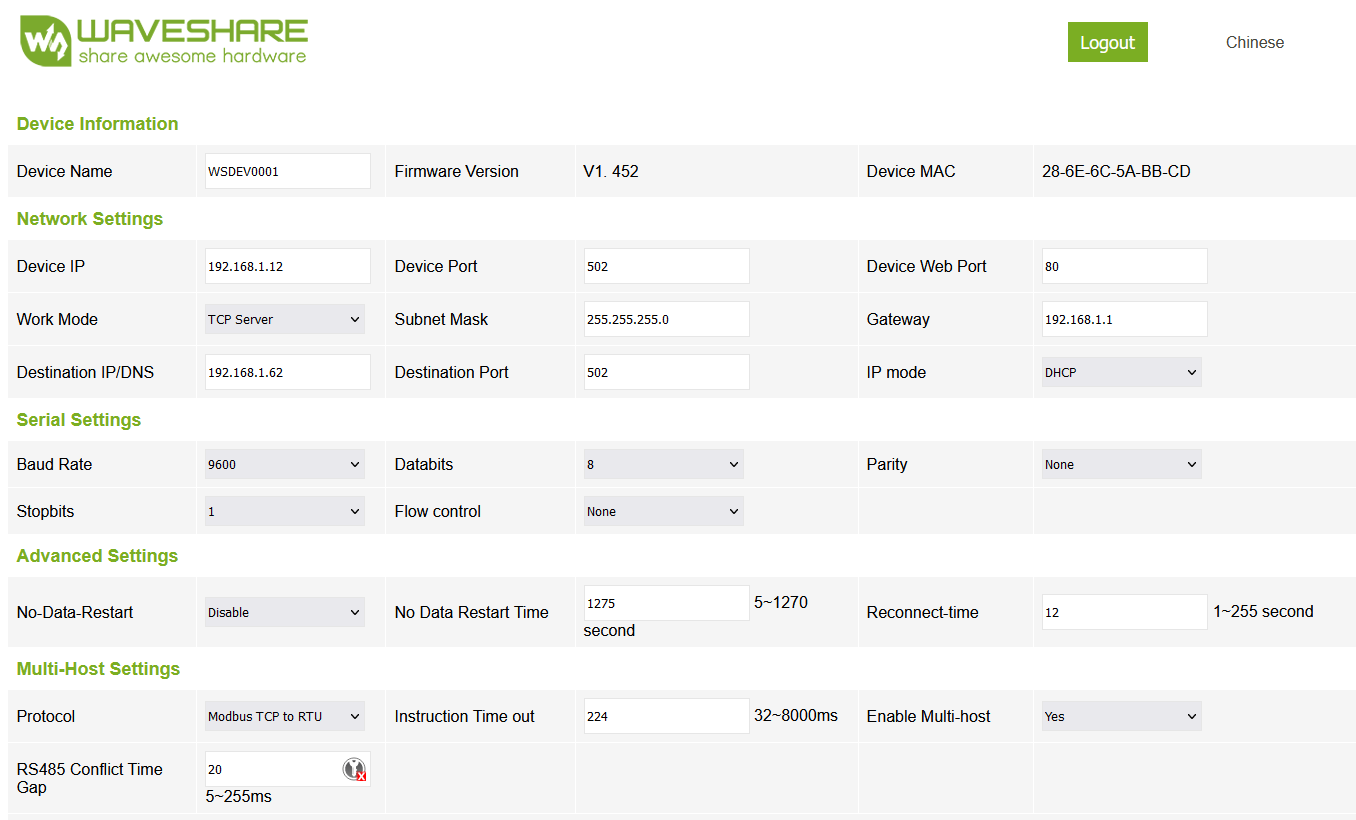Click the Serial Settings heading
Screen dimensions: 1356x820
coord(79,420)
